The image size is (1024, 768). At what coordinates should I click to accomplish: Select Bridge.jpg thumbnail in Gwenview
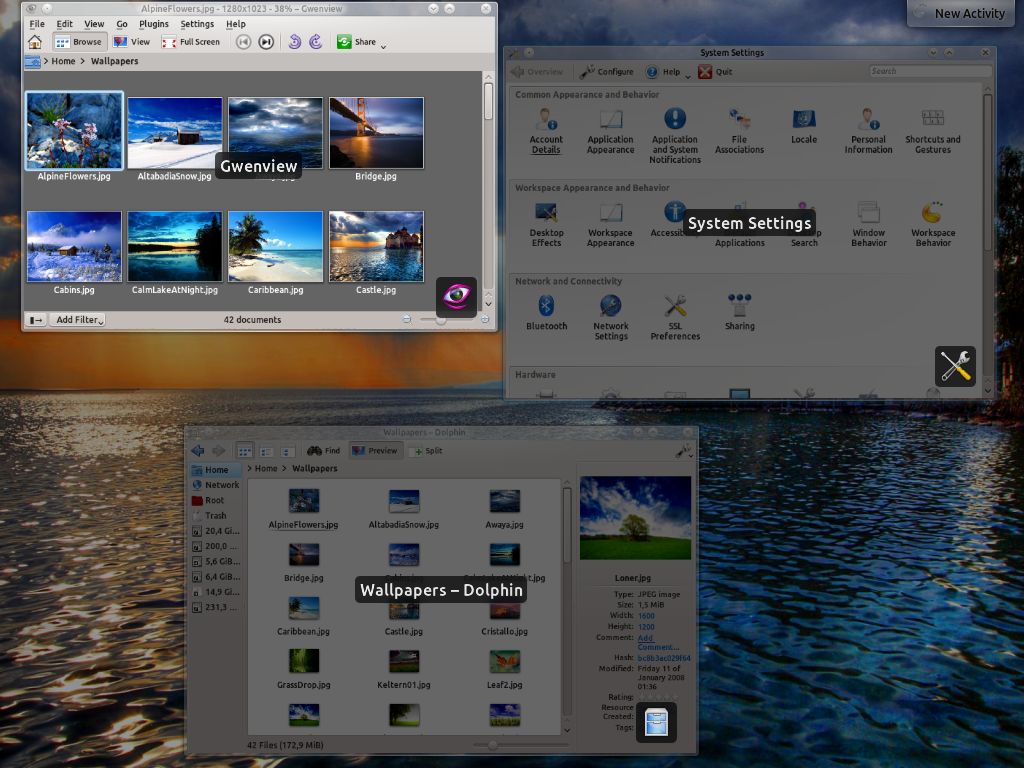pyautogui.click(x=376, y=133)
